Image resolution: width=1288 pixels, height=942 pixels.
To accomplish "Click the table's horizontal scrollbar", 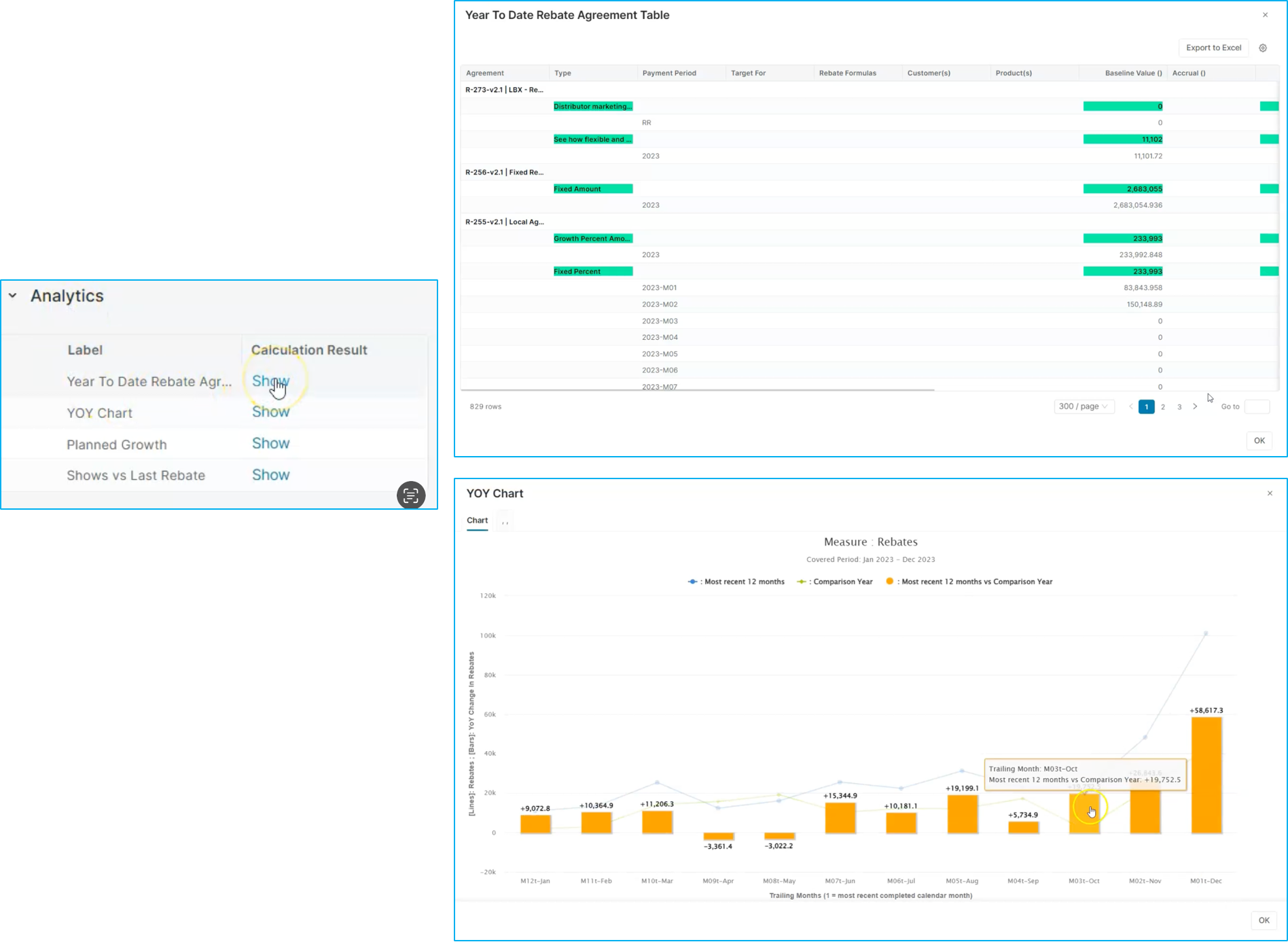I will coord(698,390).
